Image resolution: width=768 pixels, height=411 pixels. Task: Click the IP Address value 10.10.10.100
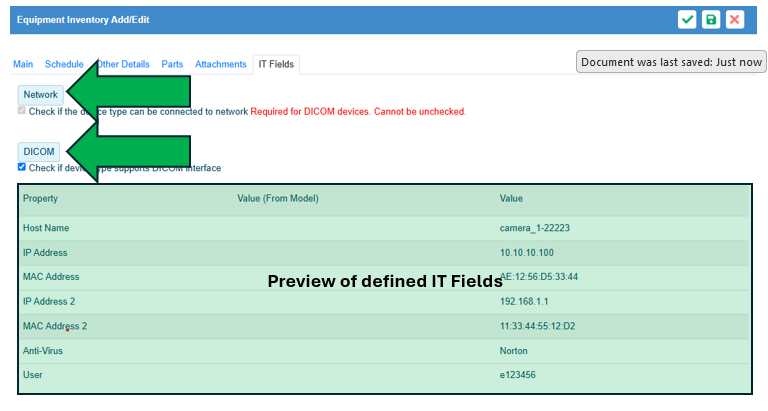(527, 253)
